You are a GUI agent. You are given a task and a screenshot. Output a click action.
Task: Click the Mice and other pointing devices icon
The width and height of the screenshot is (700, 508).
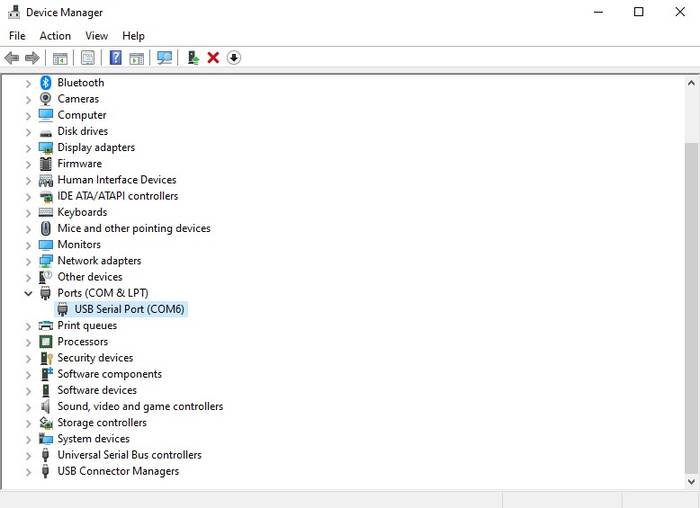pos(46,228)
